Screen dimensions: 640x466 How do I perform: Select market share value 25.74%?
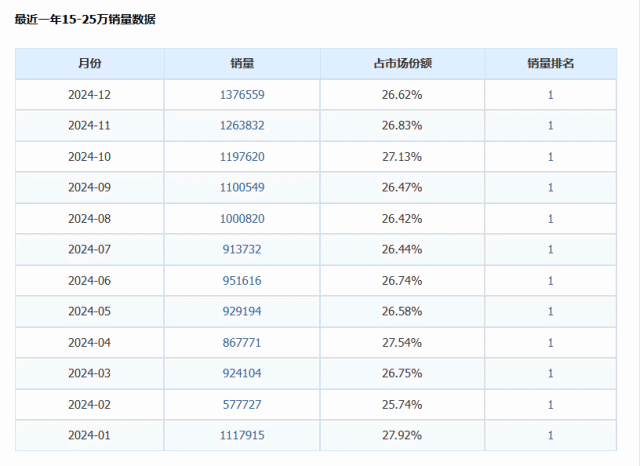click(402, 404)
